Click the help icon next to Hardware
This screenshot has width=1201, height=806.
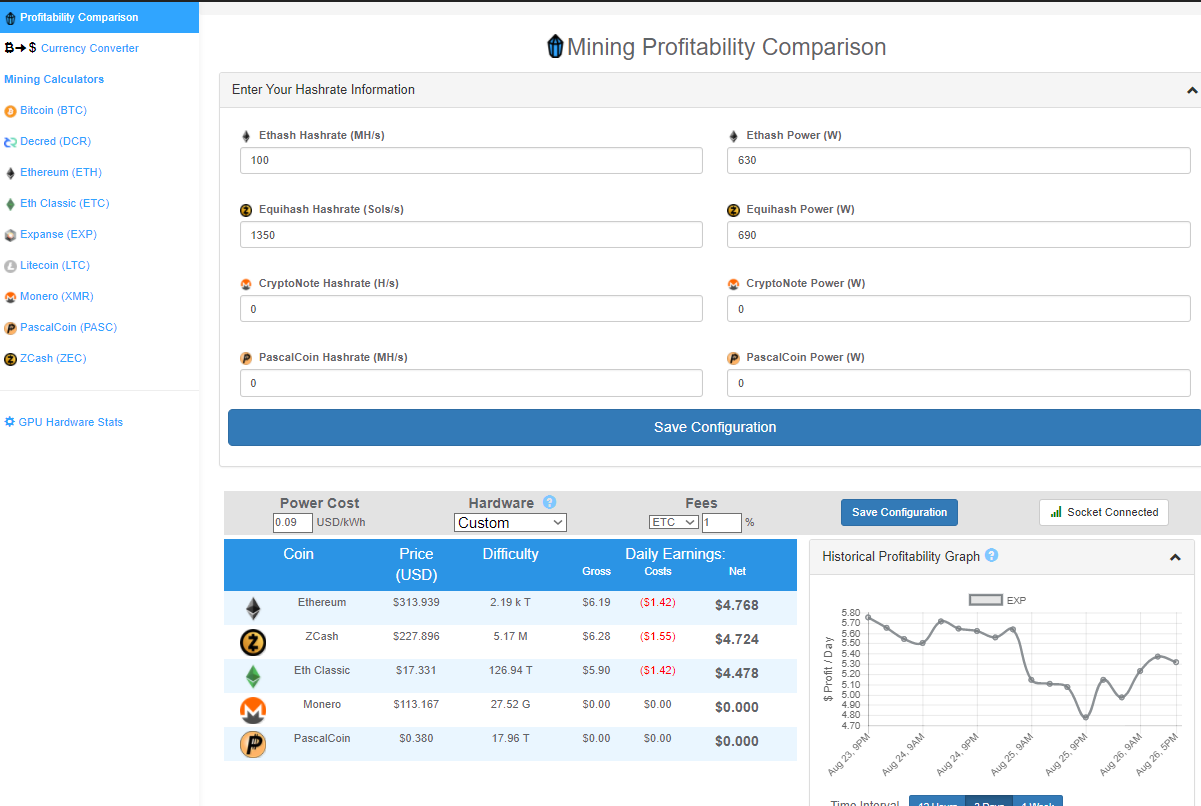[549, 503]
